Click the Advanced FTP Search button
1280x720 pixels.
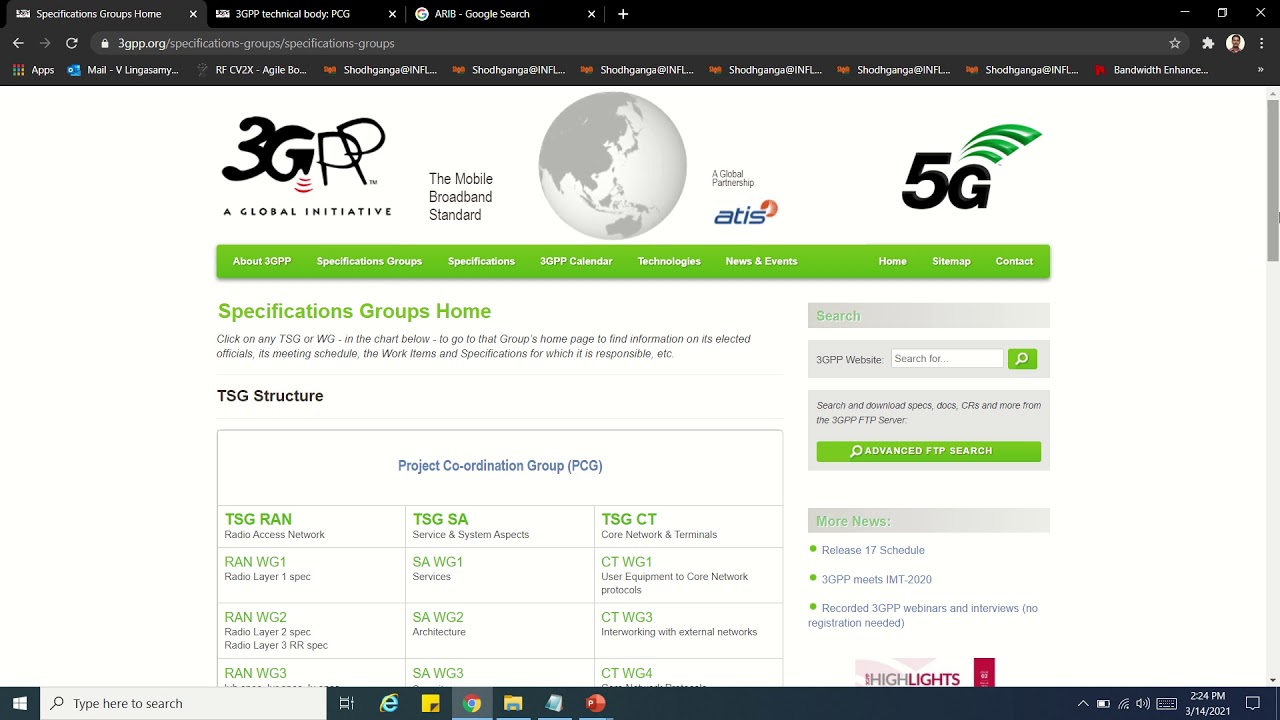click(928, 451)
